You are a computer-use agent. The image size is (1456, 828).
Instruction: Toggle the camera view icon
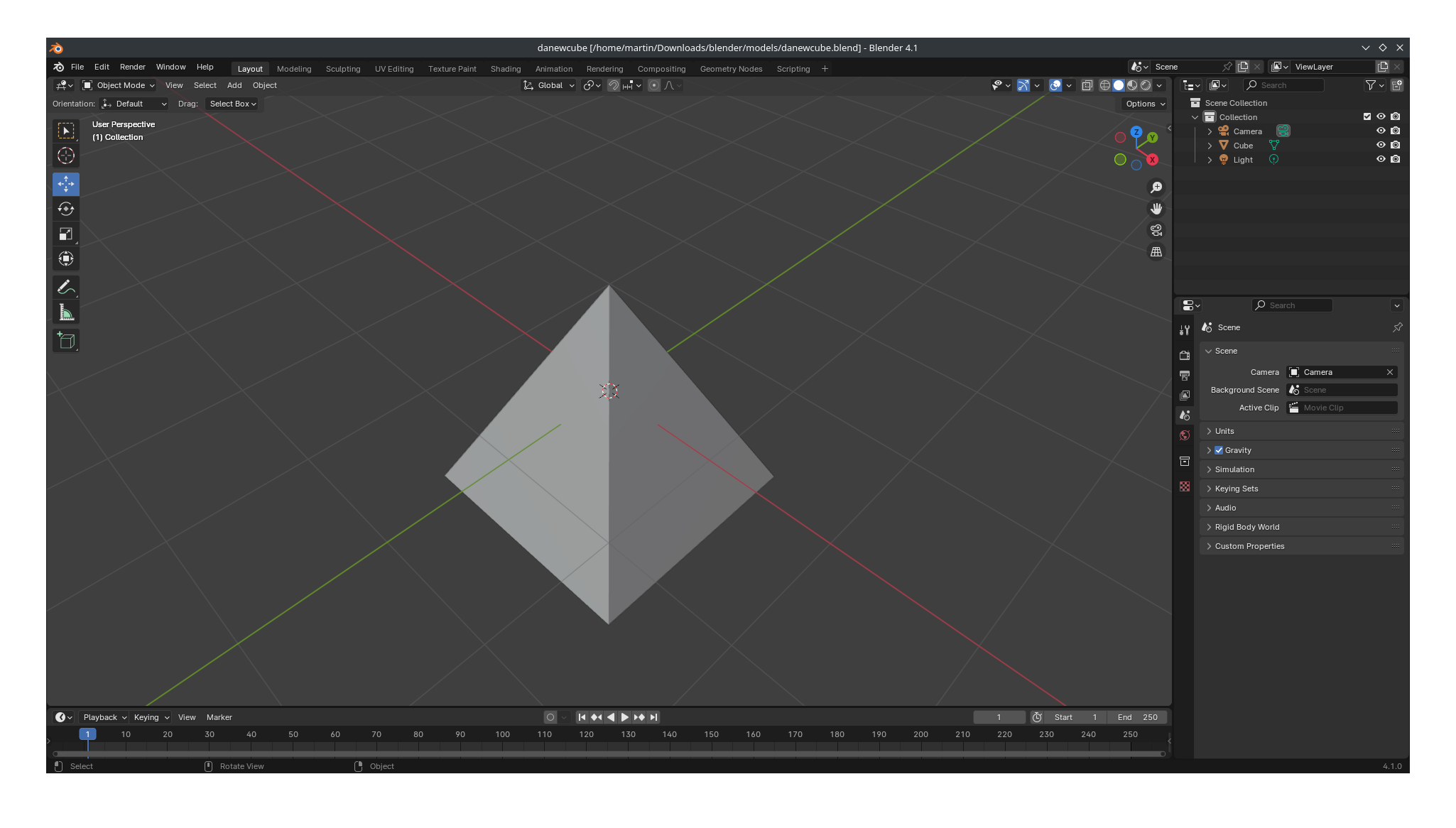(1156, 230)
